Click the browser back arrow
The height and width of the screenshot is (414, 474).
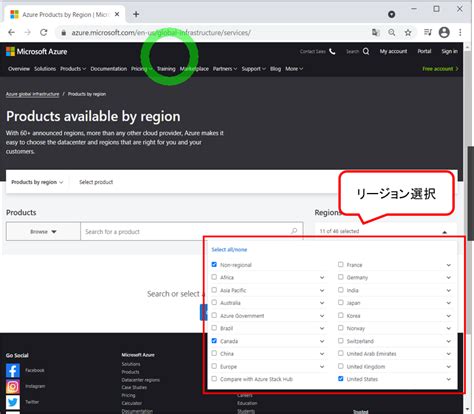coord(11,32)
